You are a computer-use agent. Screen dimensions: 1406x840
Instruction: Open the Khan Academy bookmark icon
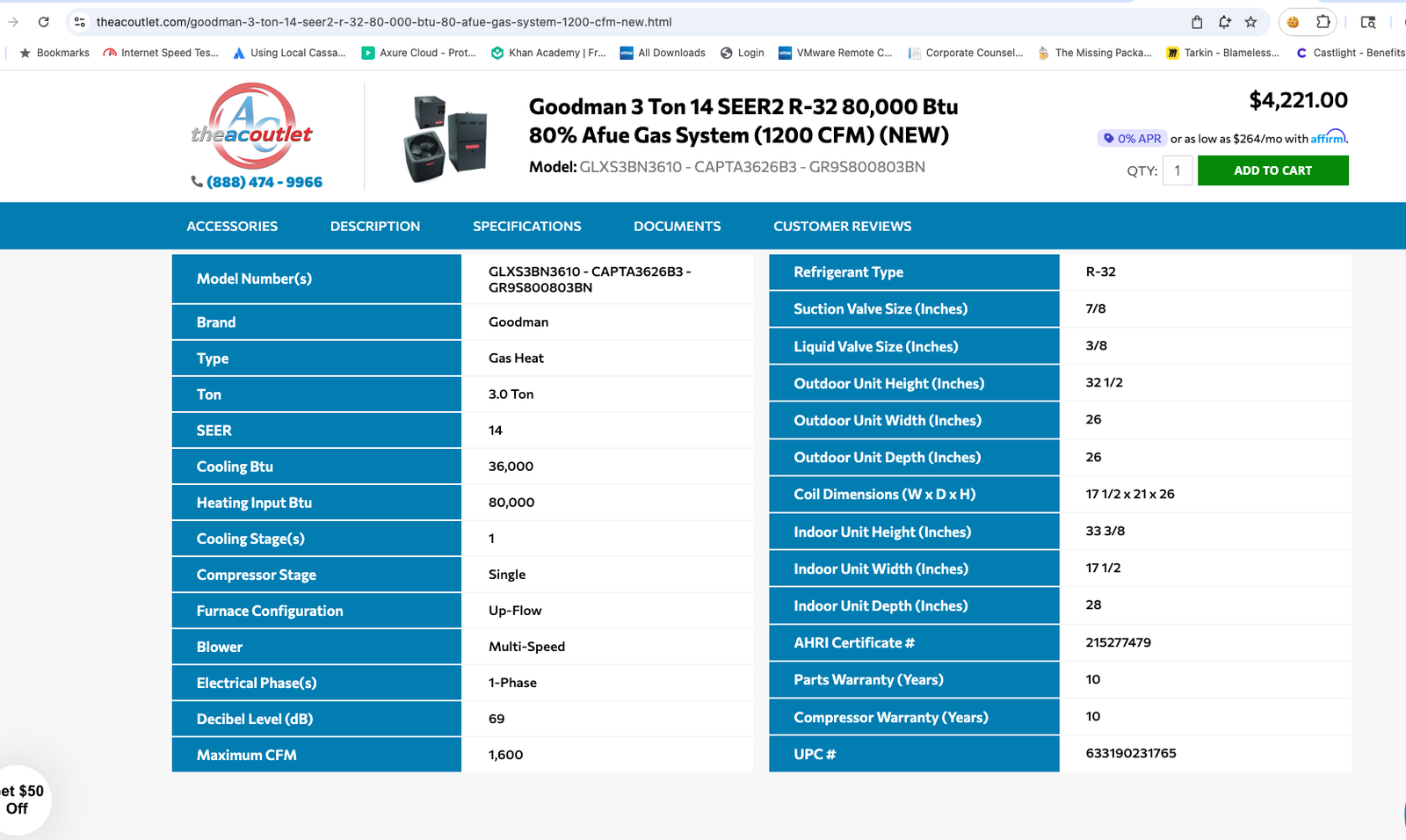tap(497, 53)
